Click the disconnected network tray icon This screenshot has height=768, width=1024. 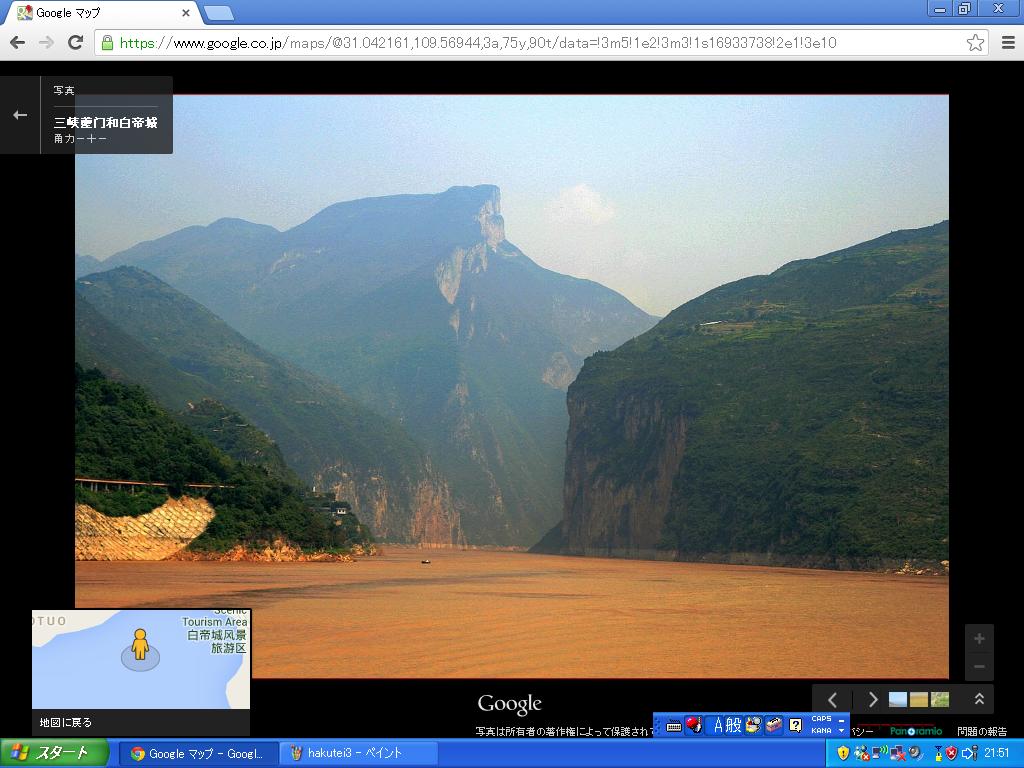897,754
